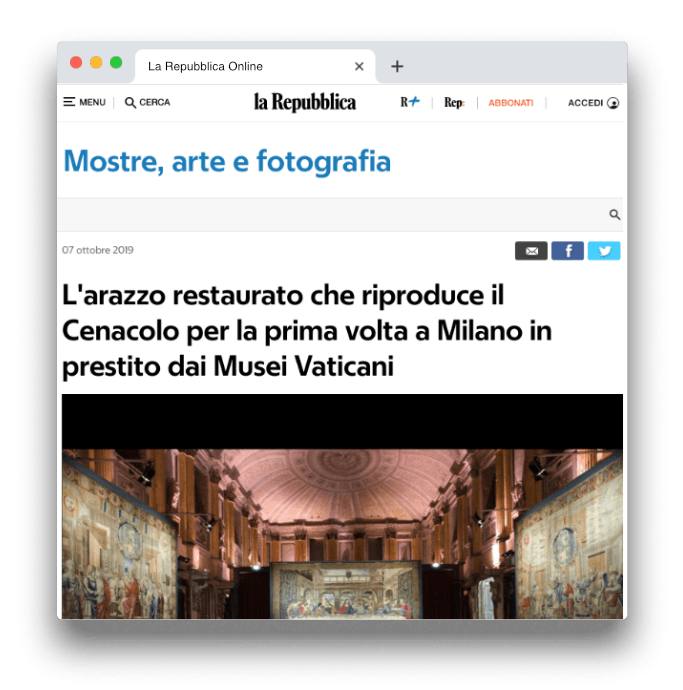Viewport: 683px width, 690px height.
Task: Open the article headline about L'arazzo restaurato
Action: 307,330
